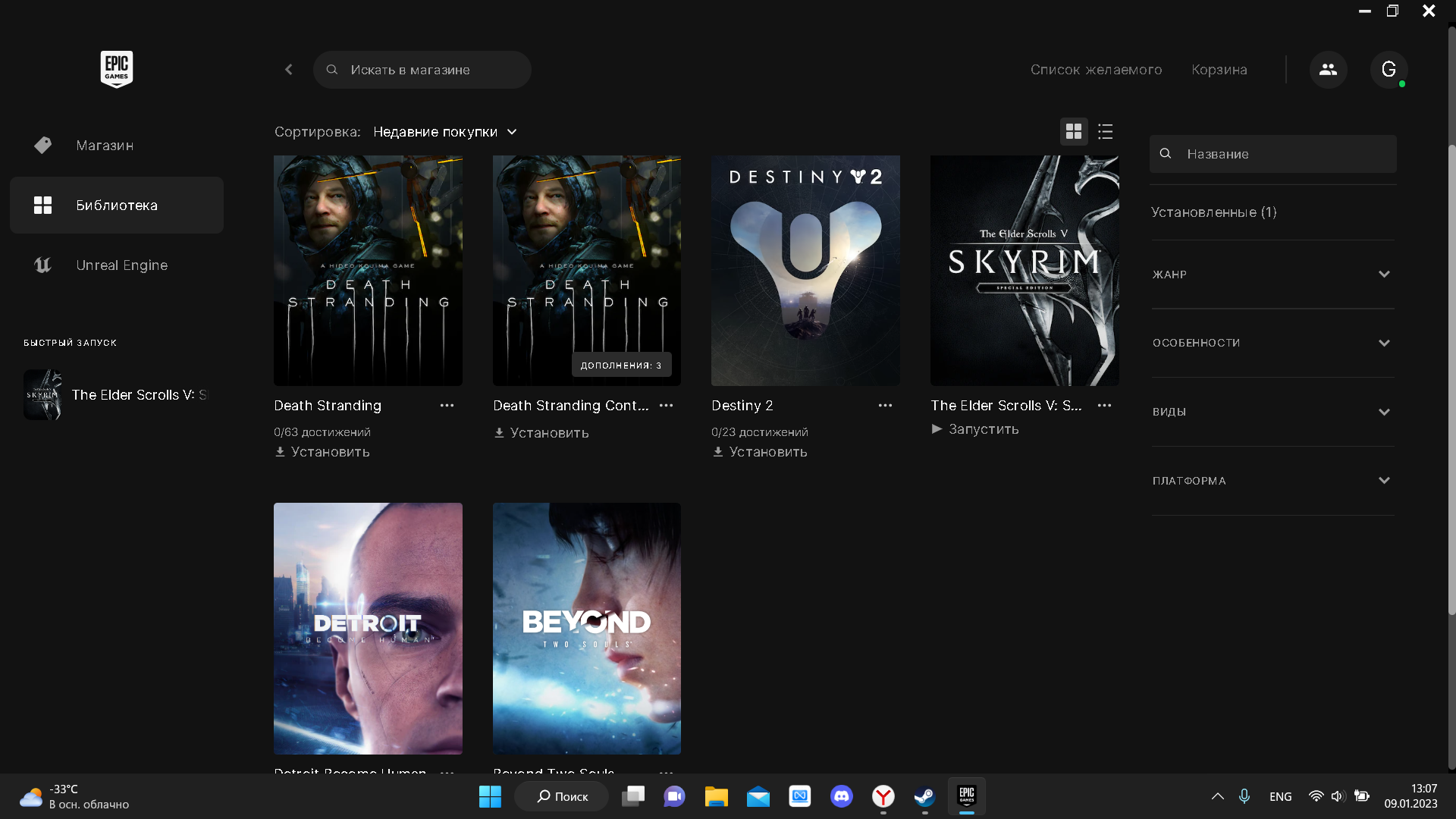This screenshot has width=1456, height=819.
Task: Open Windows Start menu
Action: pyautogui.click(x=490, y=796)
